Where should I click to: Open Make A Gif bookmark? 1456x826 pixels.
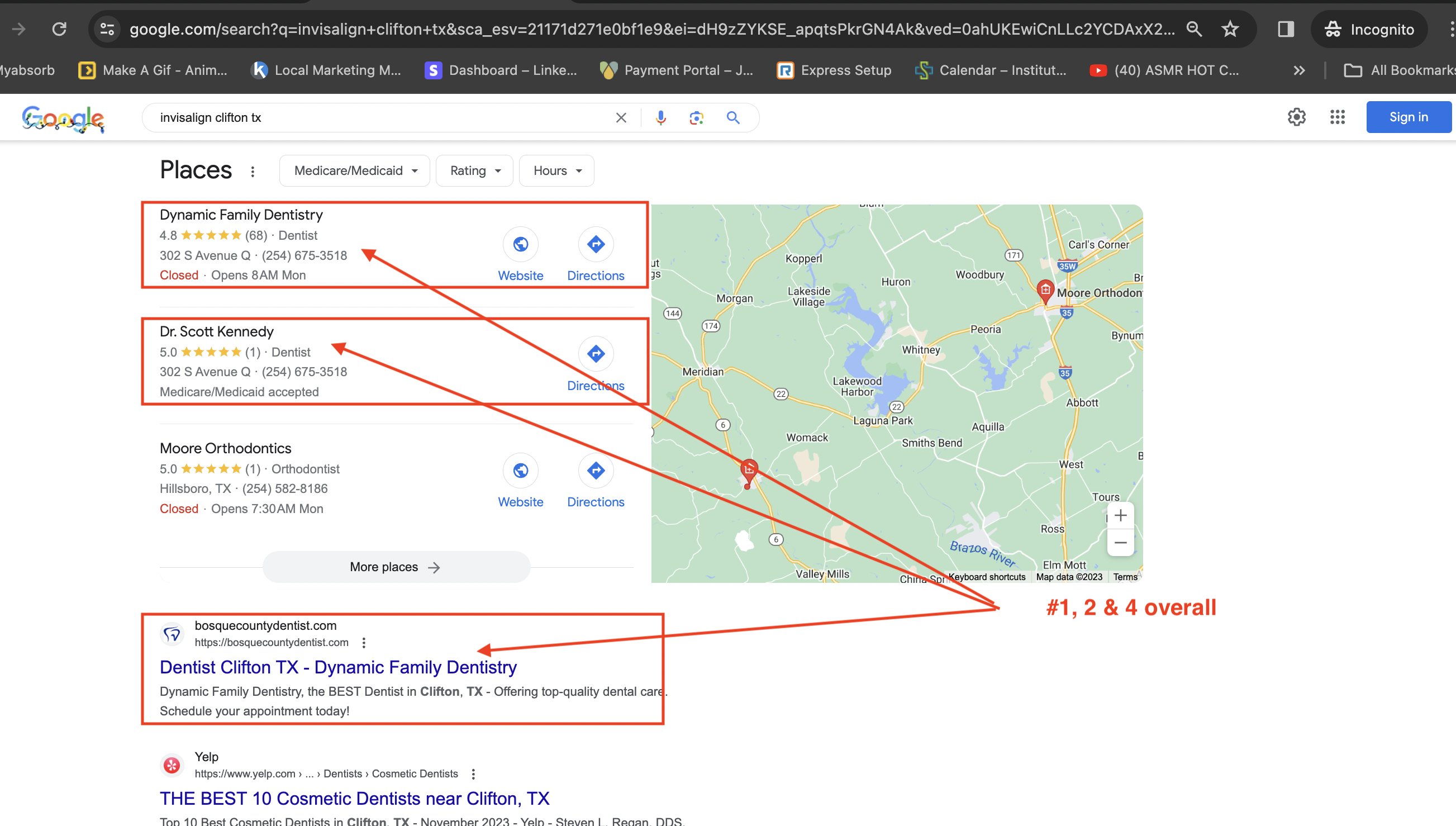pyautogui.click(x=153, y=70)
